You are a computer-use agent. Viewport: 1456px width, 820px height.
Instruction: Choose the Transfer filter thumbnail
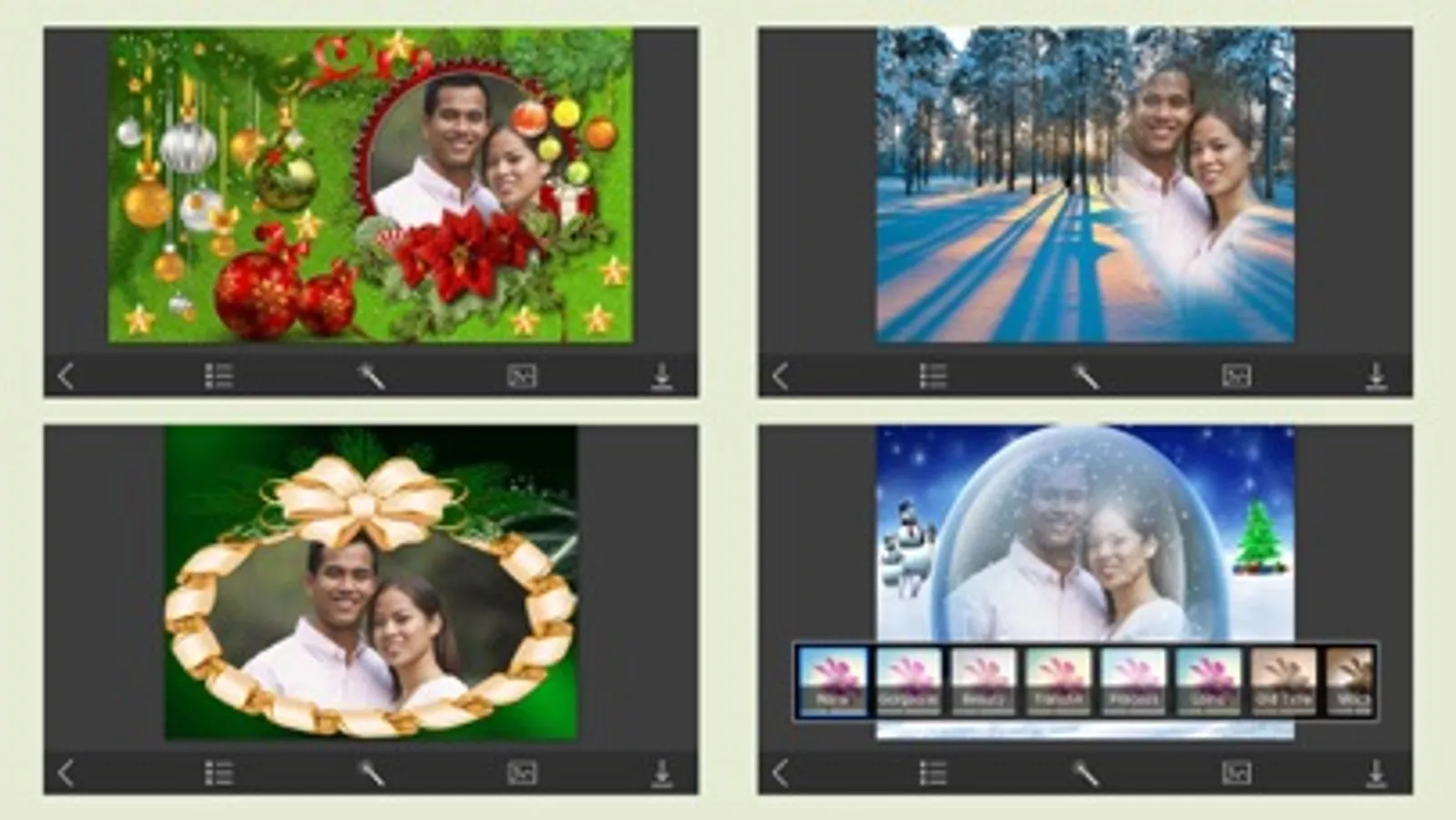(x=1059, y=682)
